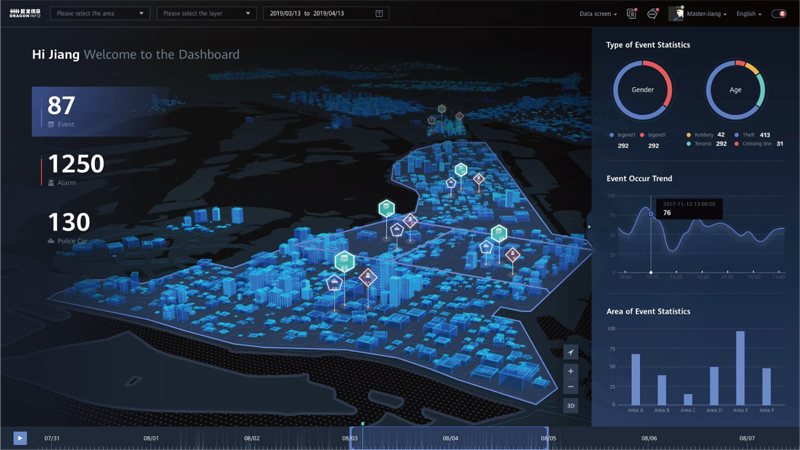
Task: Click the Master-Jiang avatar picture
Action: (677, 14)
